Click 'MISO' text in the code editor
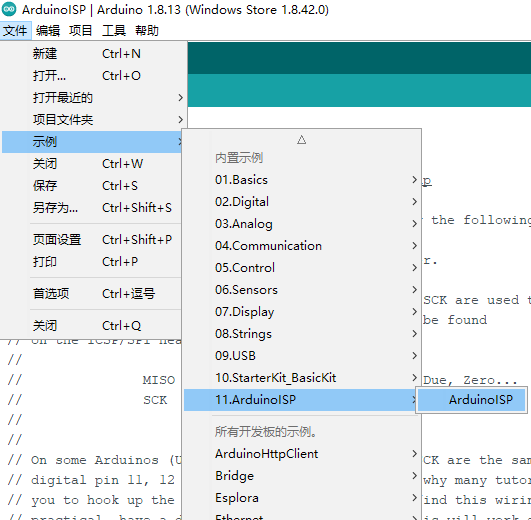531x520 pixels. [x=159, y=380]
